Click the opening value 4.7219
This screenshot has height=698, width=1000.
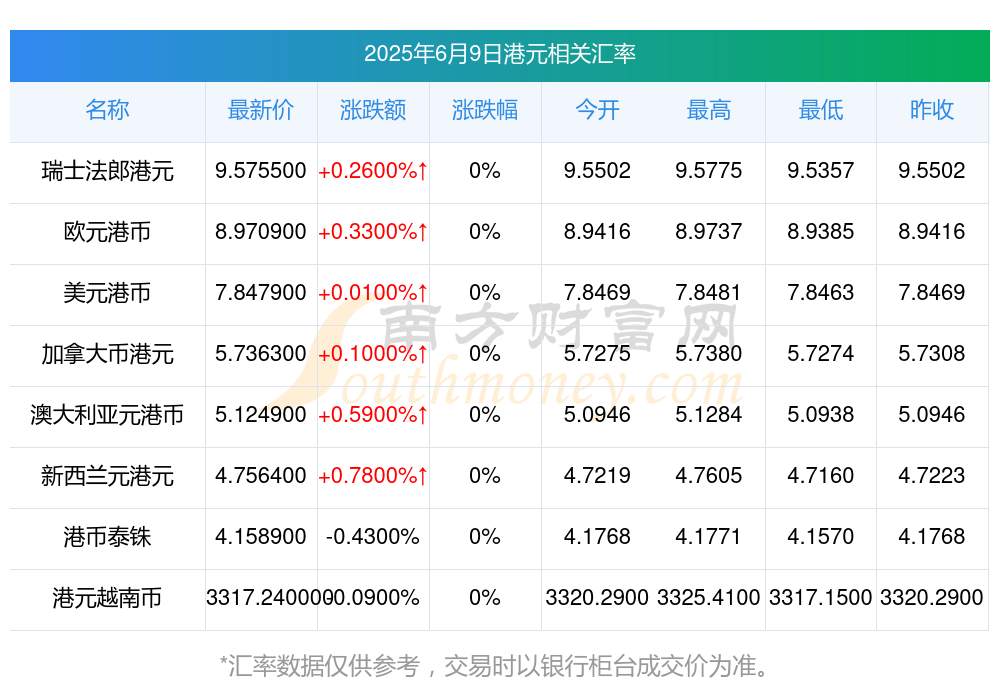597,476
